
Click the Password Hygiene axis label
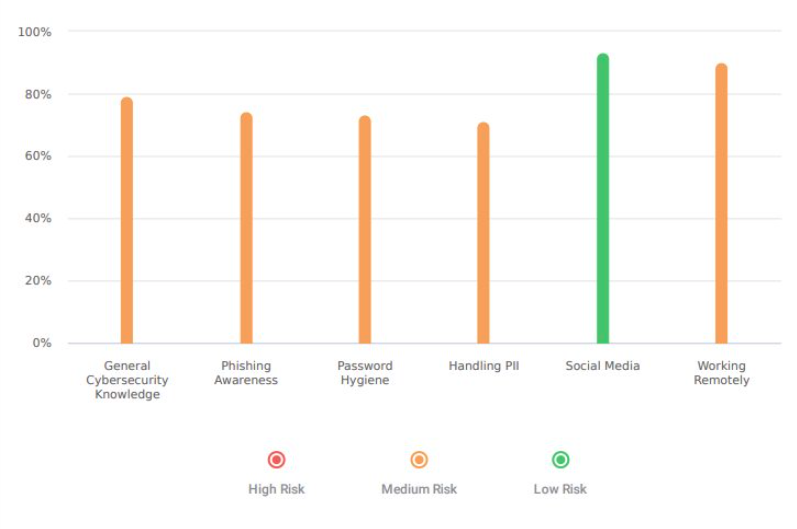point(365,373)
